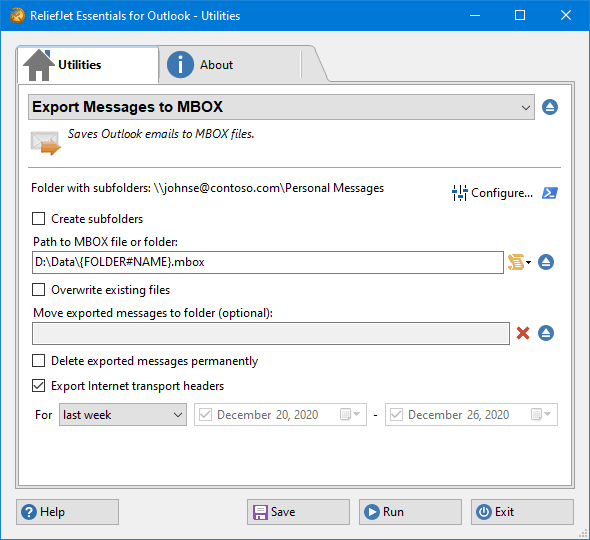This screenshot has width=590, height=540.
Task: Clear move folder with red X icon
Action: (523, 333)
